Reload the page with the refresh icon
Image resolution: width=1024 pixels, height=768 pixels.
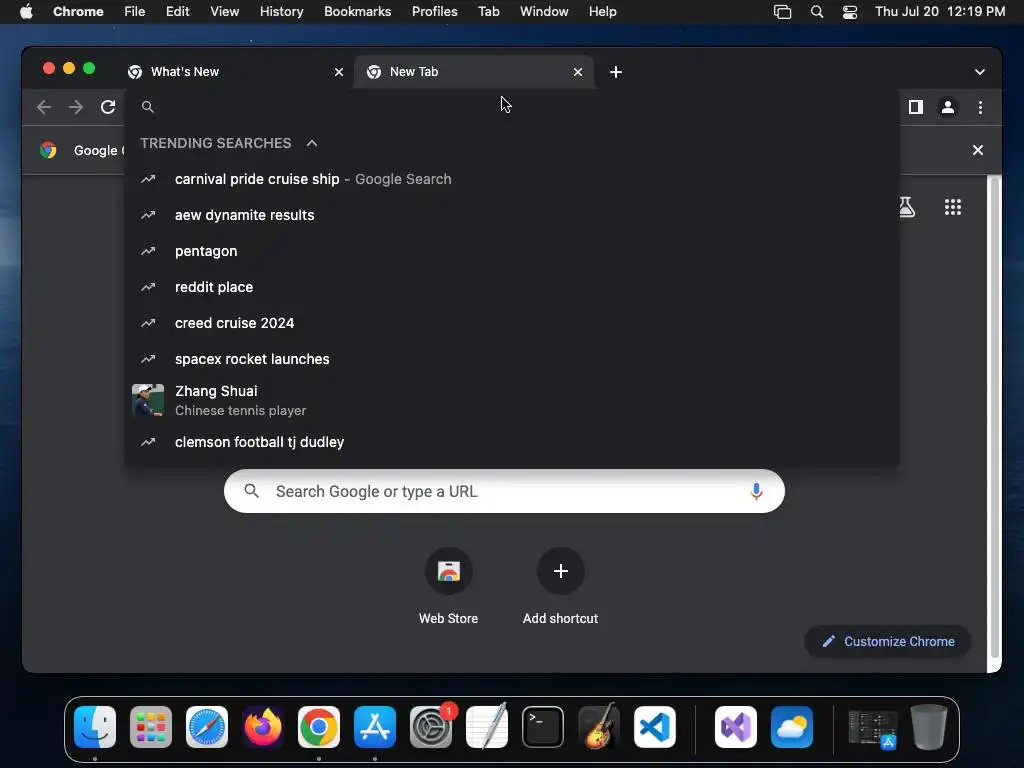108,106
